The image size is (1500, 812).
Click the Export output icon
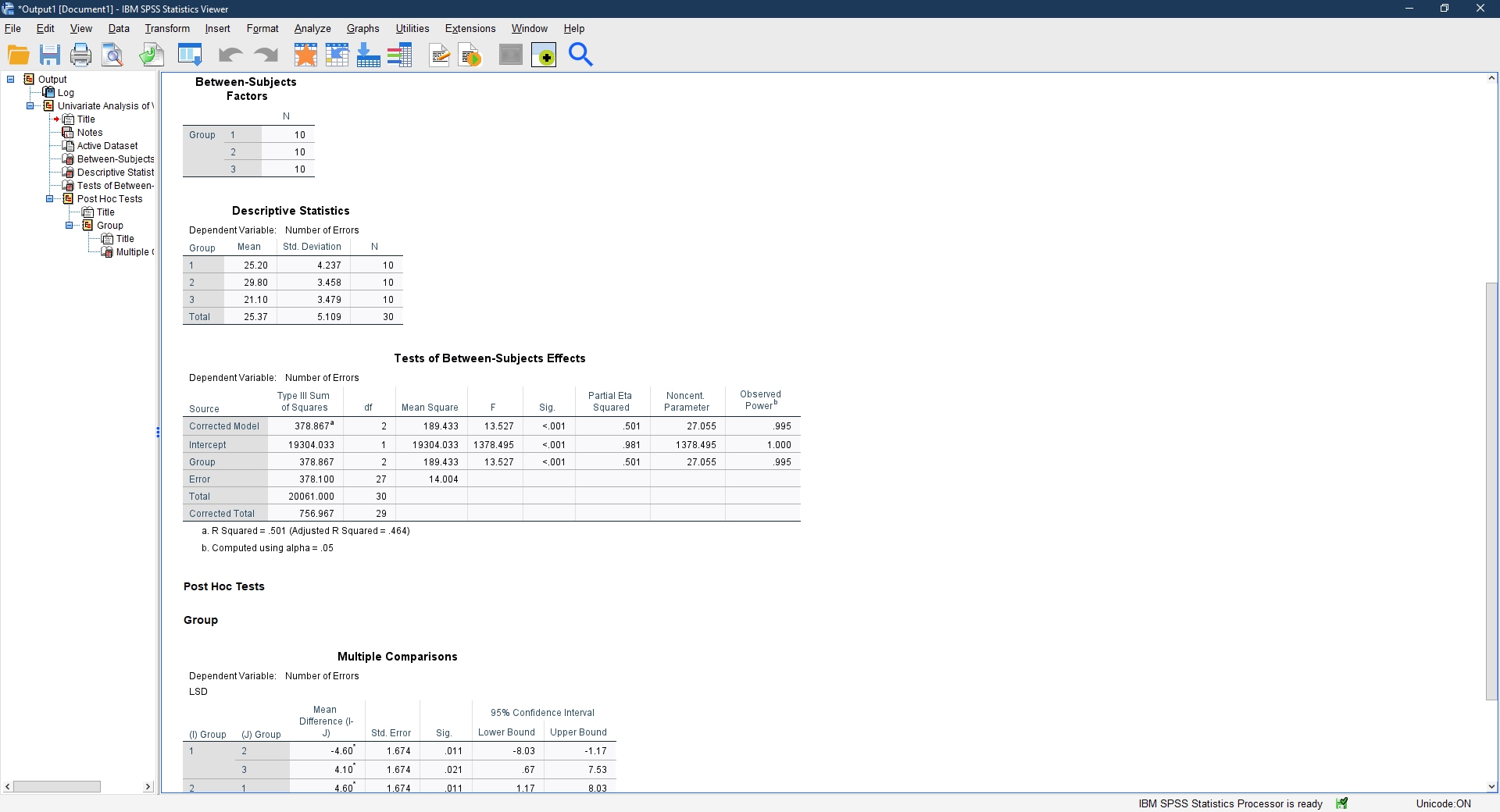coord(152,55)
